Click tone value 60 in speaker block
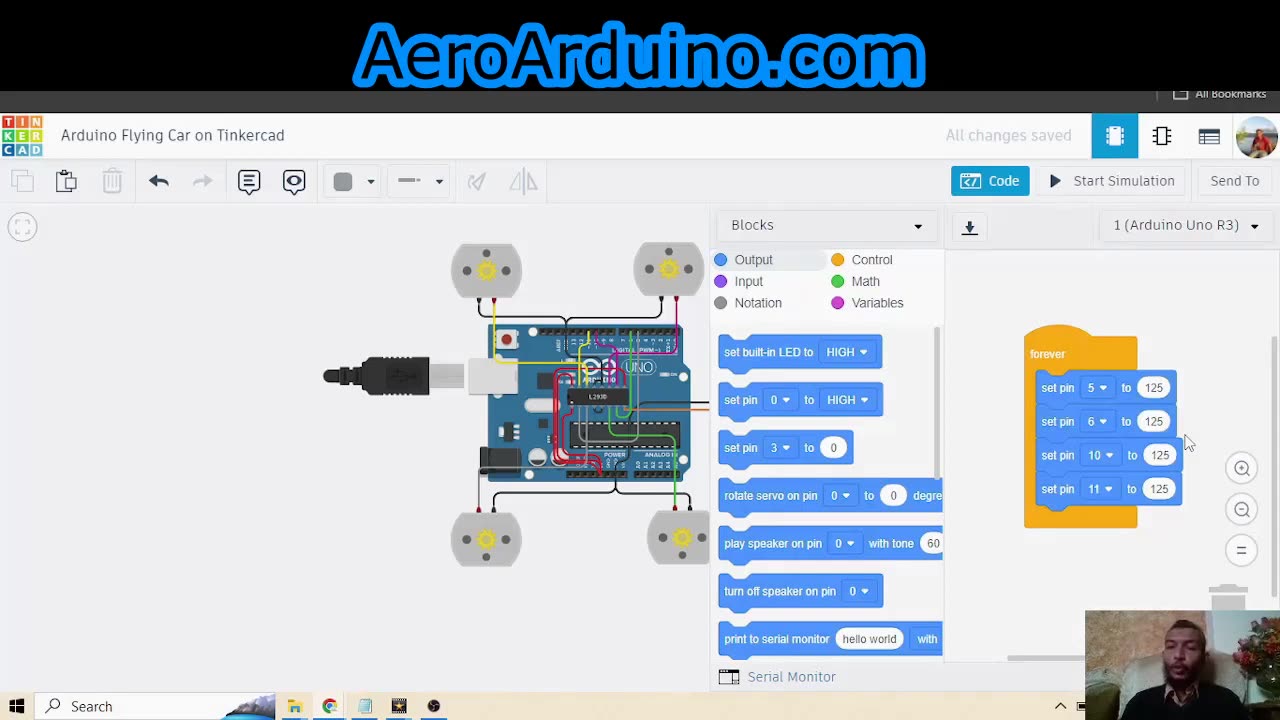This screenshot has height=720, width=1280. [932, 544]
